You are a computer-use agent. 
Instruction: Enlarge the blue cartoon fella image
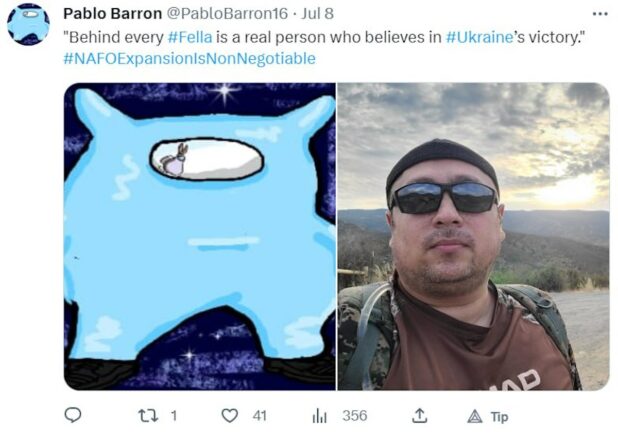(200, 237)
